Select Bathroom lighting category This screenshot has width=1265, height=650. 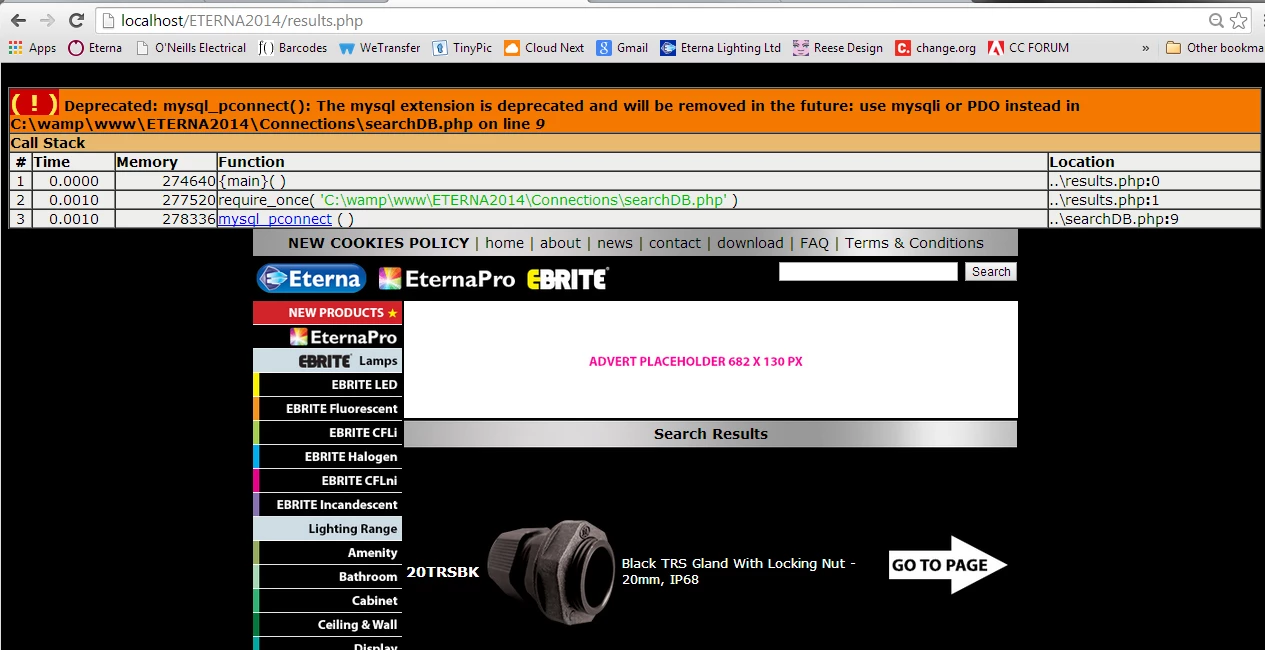(x=328, y=577)
